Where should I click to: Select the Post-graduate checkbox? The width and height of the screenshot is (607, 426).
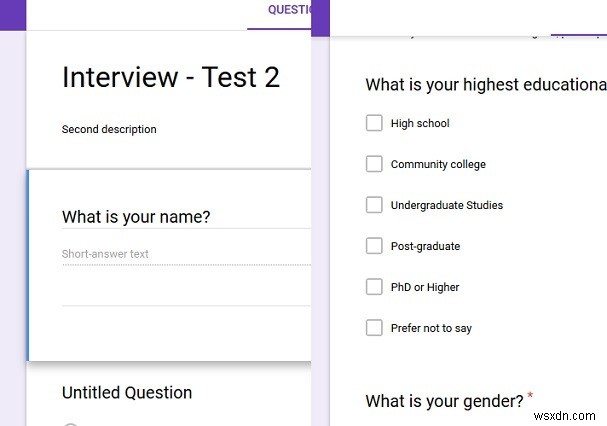point(374,246)
